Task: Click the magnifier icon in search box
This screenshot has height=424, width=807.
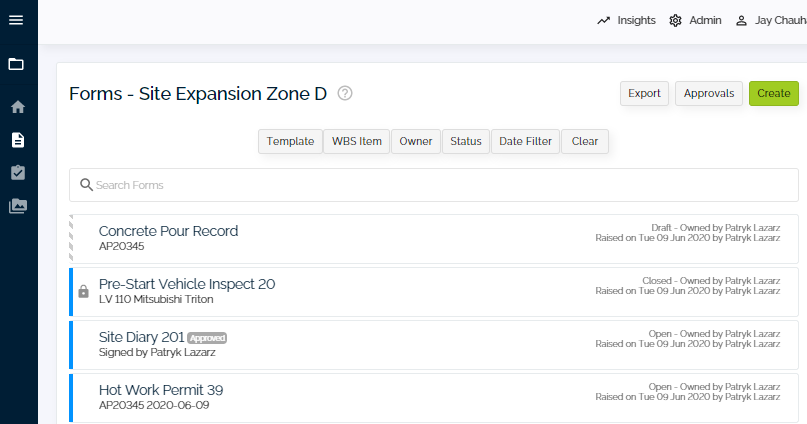Action: 86,185
